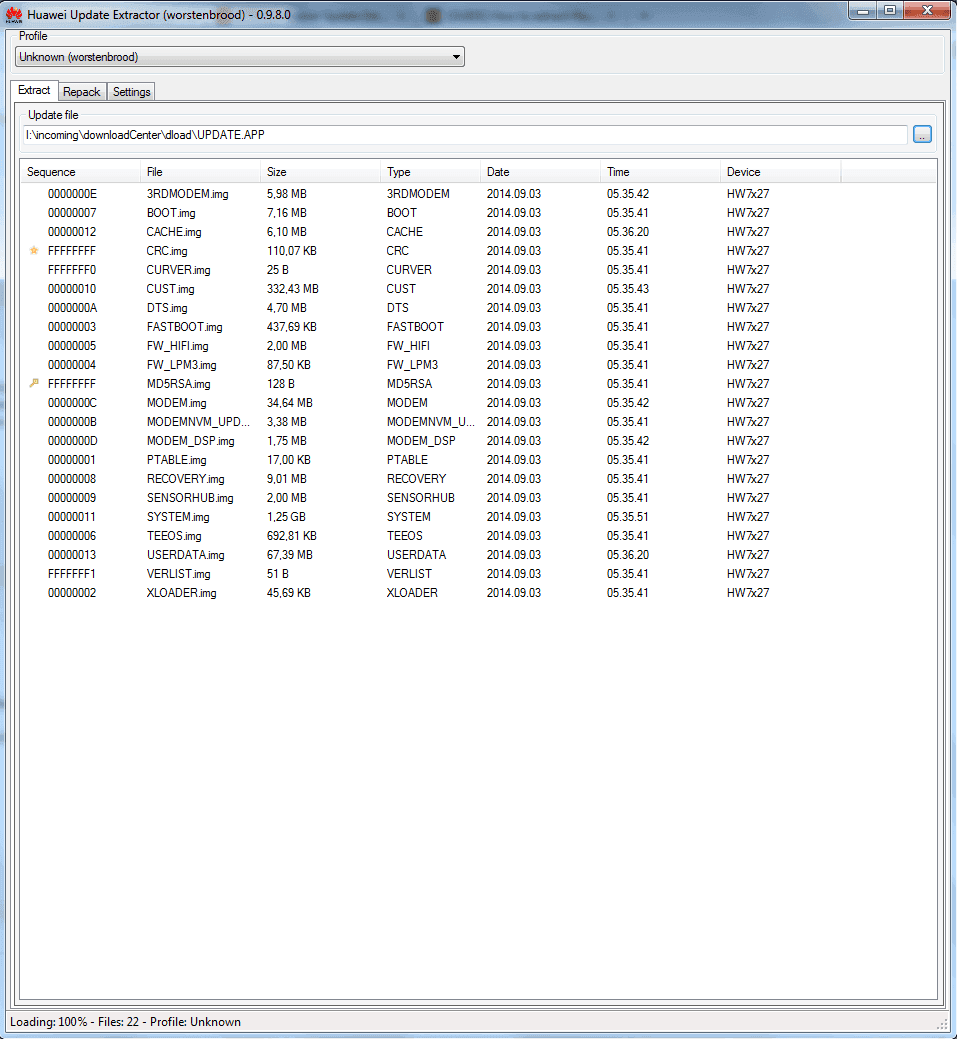
Task: Click the star icon beside CRC.img row
Action: [x=34, y=250]
